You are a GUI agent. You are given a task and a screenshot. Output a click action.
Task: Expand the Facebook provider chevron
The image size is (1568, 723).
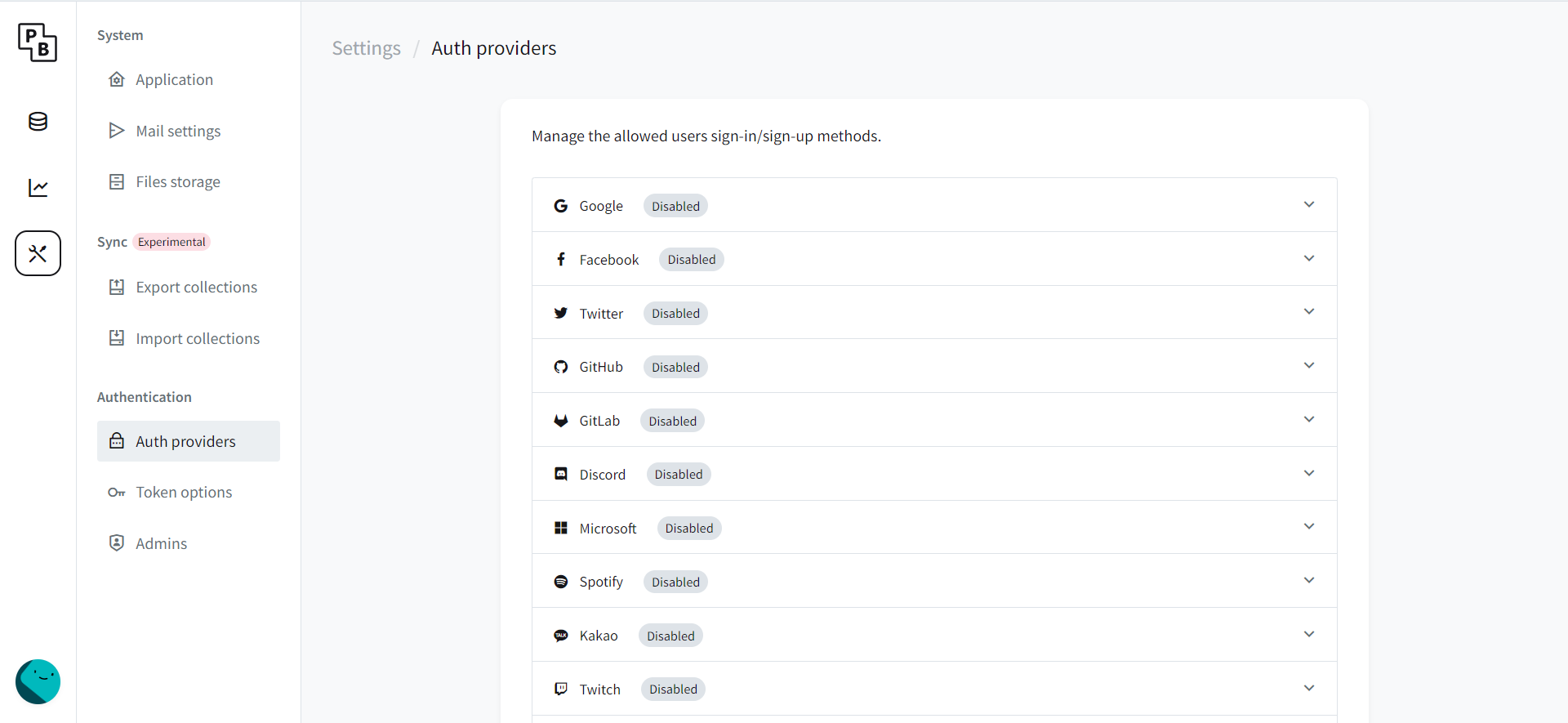(1309, 258)
